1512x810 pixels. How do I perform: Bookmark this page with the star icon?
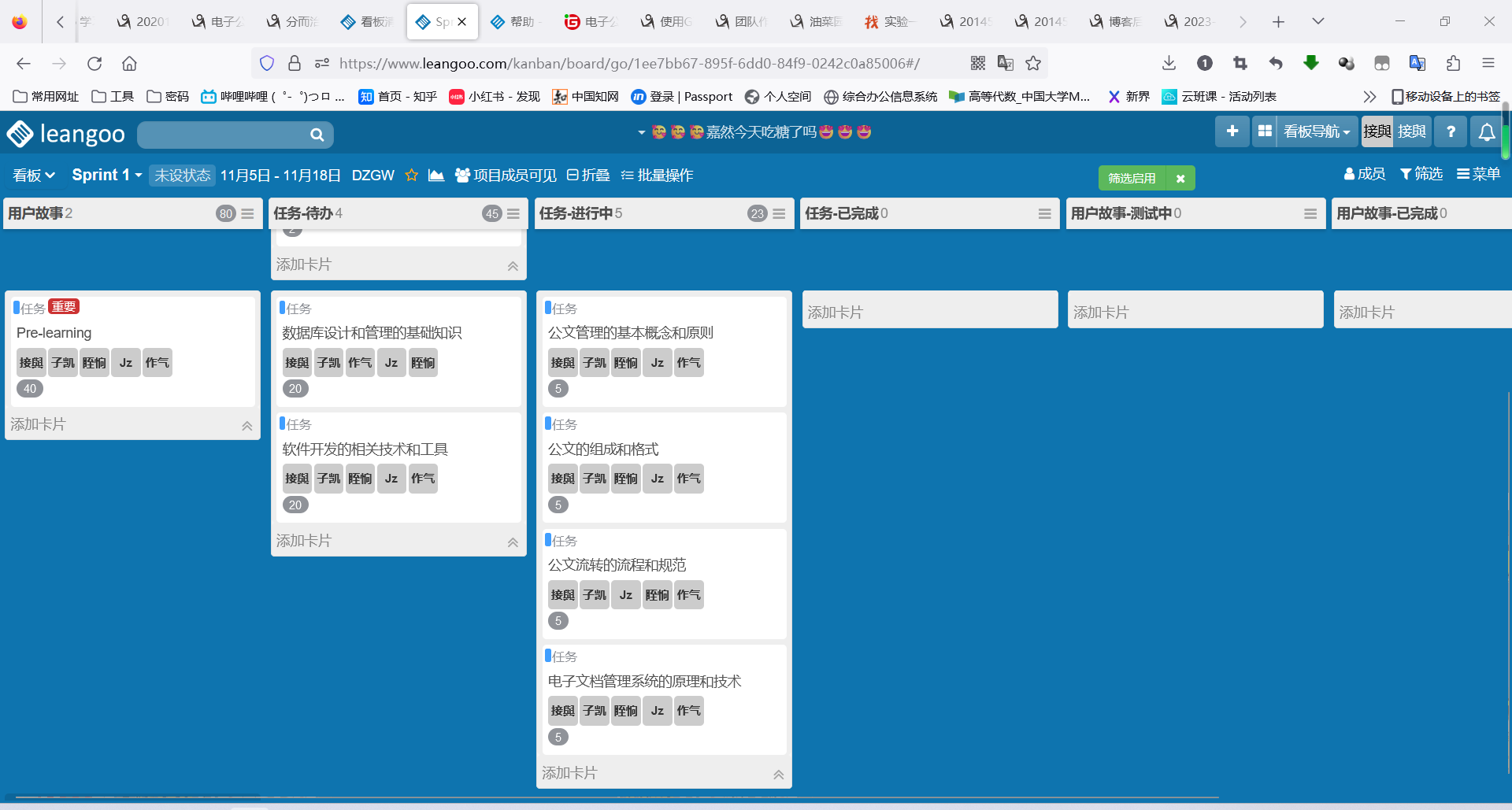[1033, 63]
